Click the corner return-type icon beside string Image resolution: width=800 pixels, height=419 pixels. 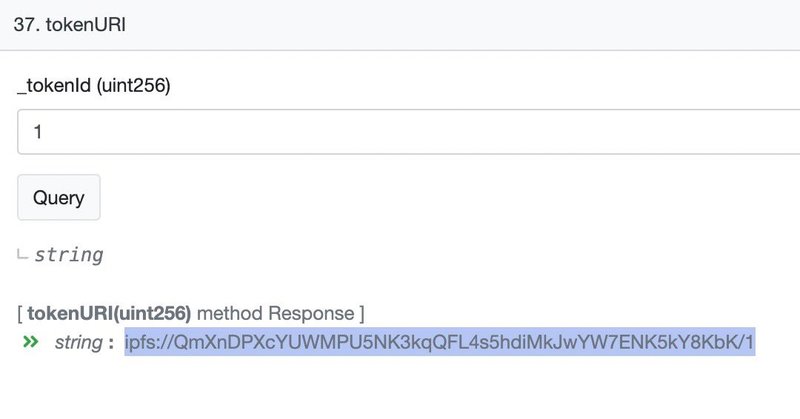pos(22,254)
